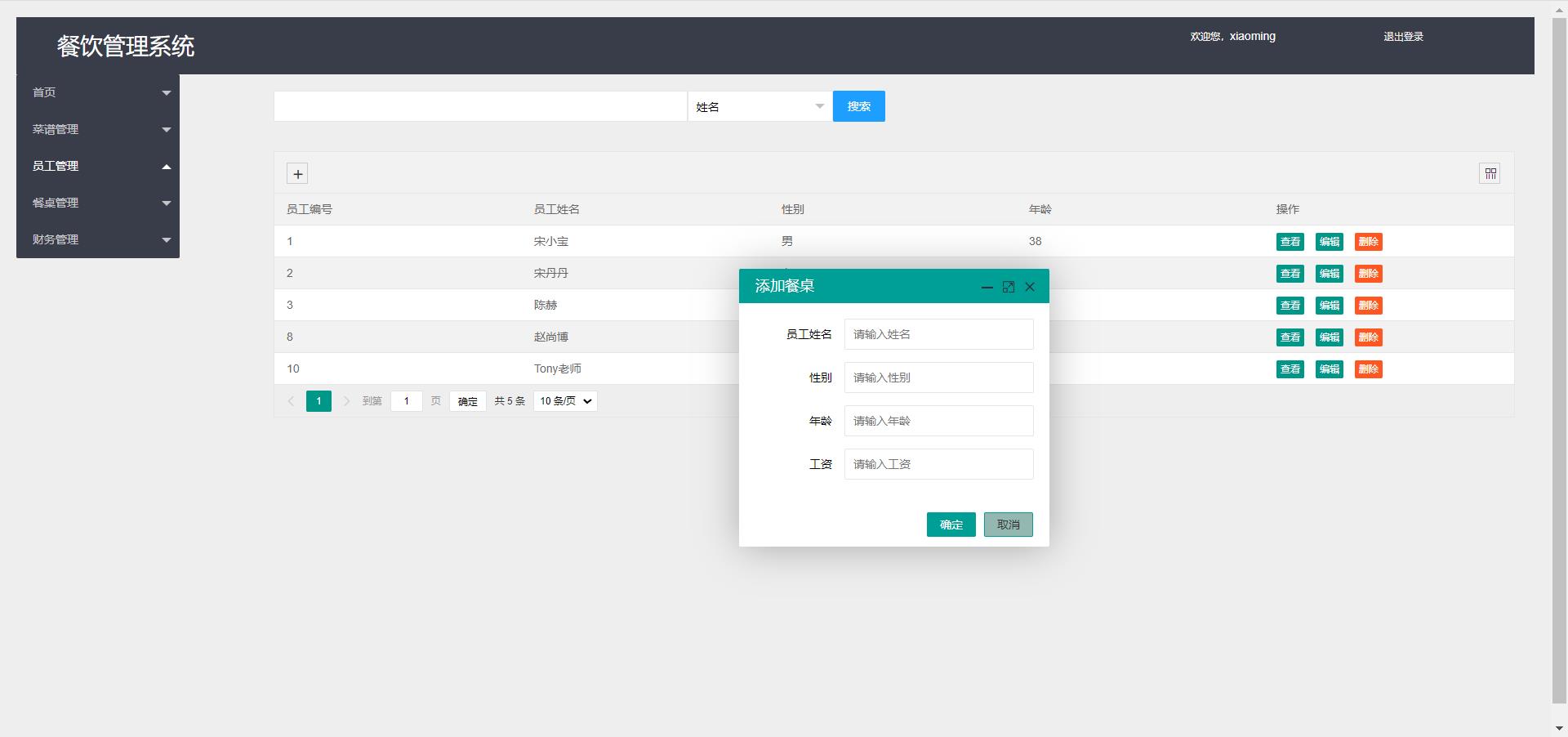The height and width of the screenshot is (737, 1568).
Task: Open the 姓名 search field dropdown
Action: [759, 107]
